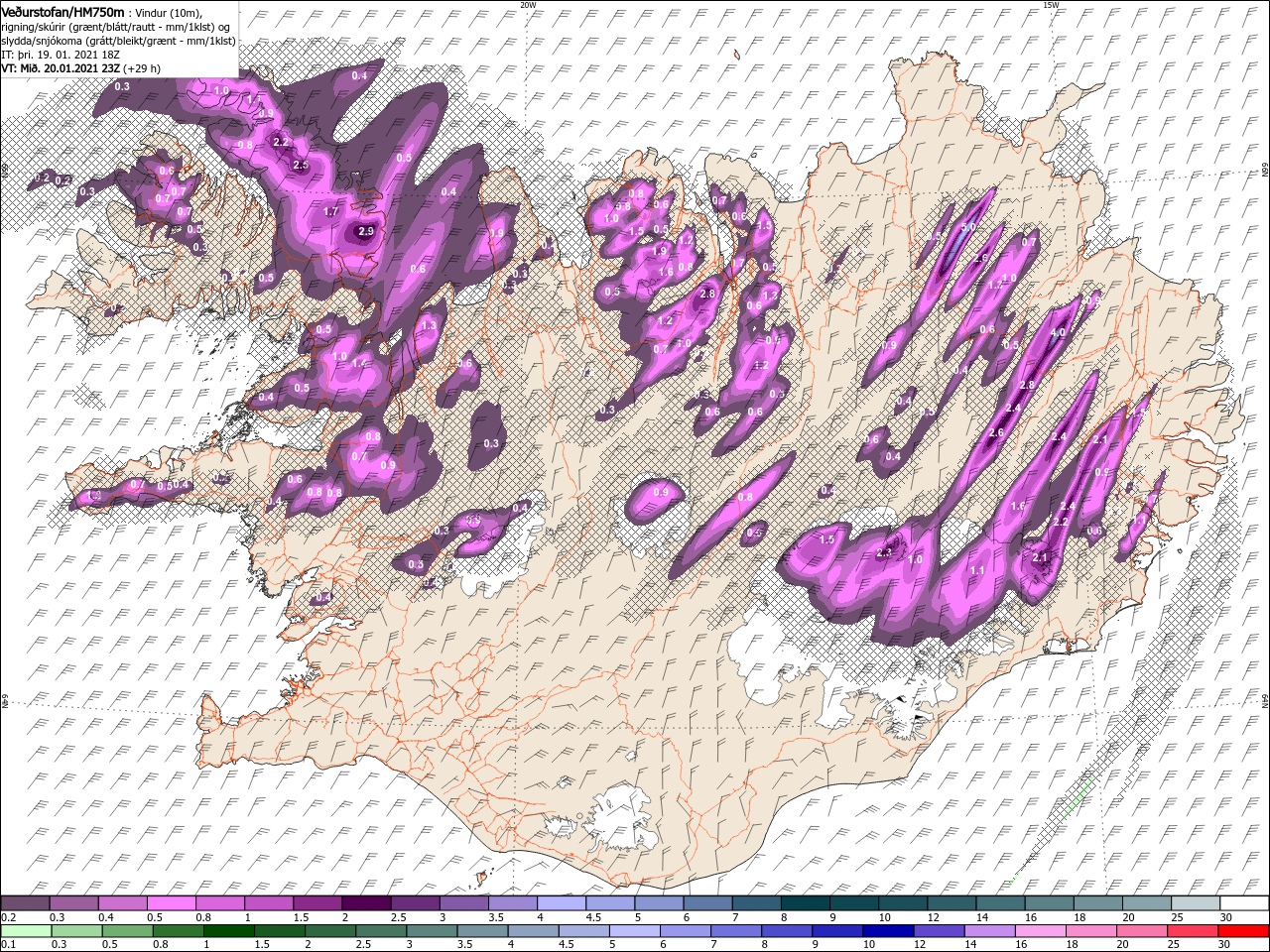Pick the upper-row legend swatch starting at 0.3
Viewport: 1270px width, 952px height.
point(74,903)
